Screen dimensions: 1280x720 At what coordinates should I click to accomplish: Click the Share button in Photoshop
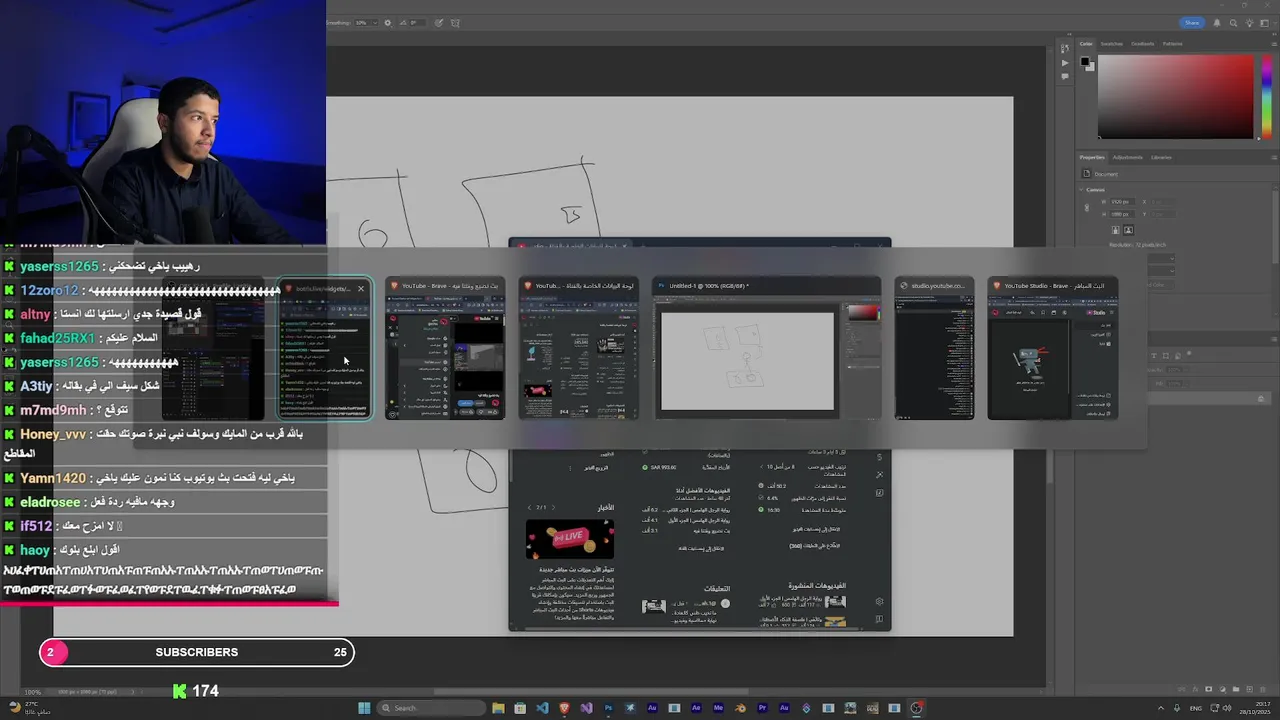click(x=1192, y=23)
